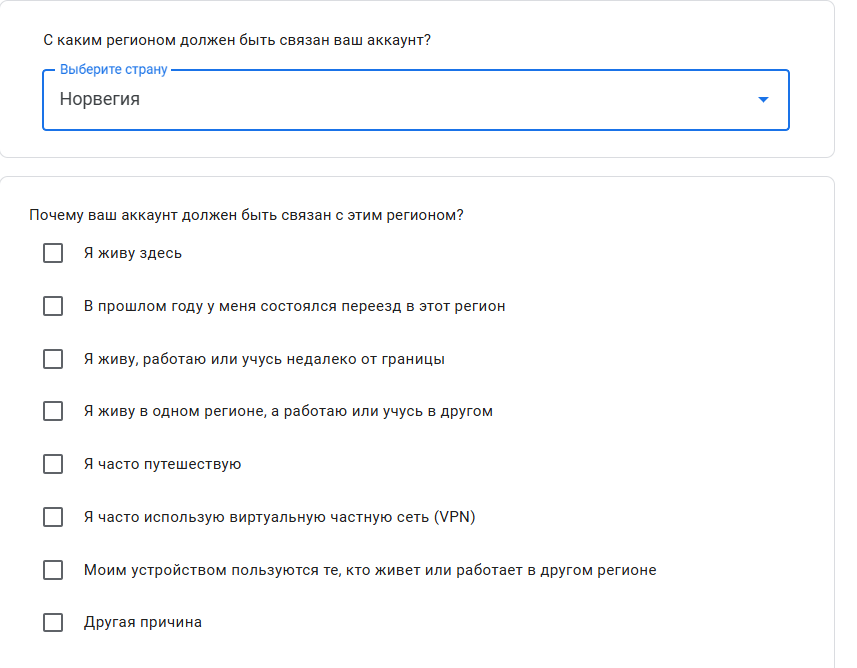Screen dimensions: 857x668
Task: Check the Я часто путешествую checkbox
Action: pyautogui.click(x=53, y=464)
